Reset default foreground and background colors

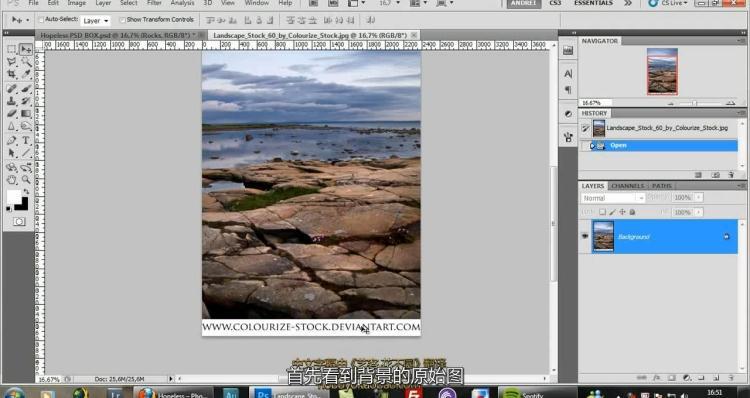tap(9, 209)
